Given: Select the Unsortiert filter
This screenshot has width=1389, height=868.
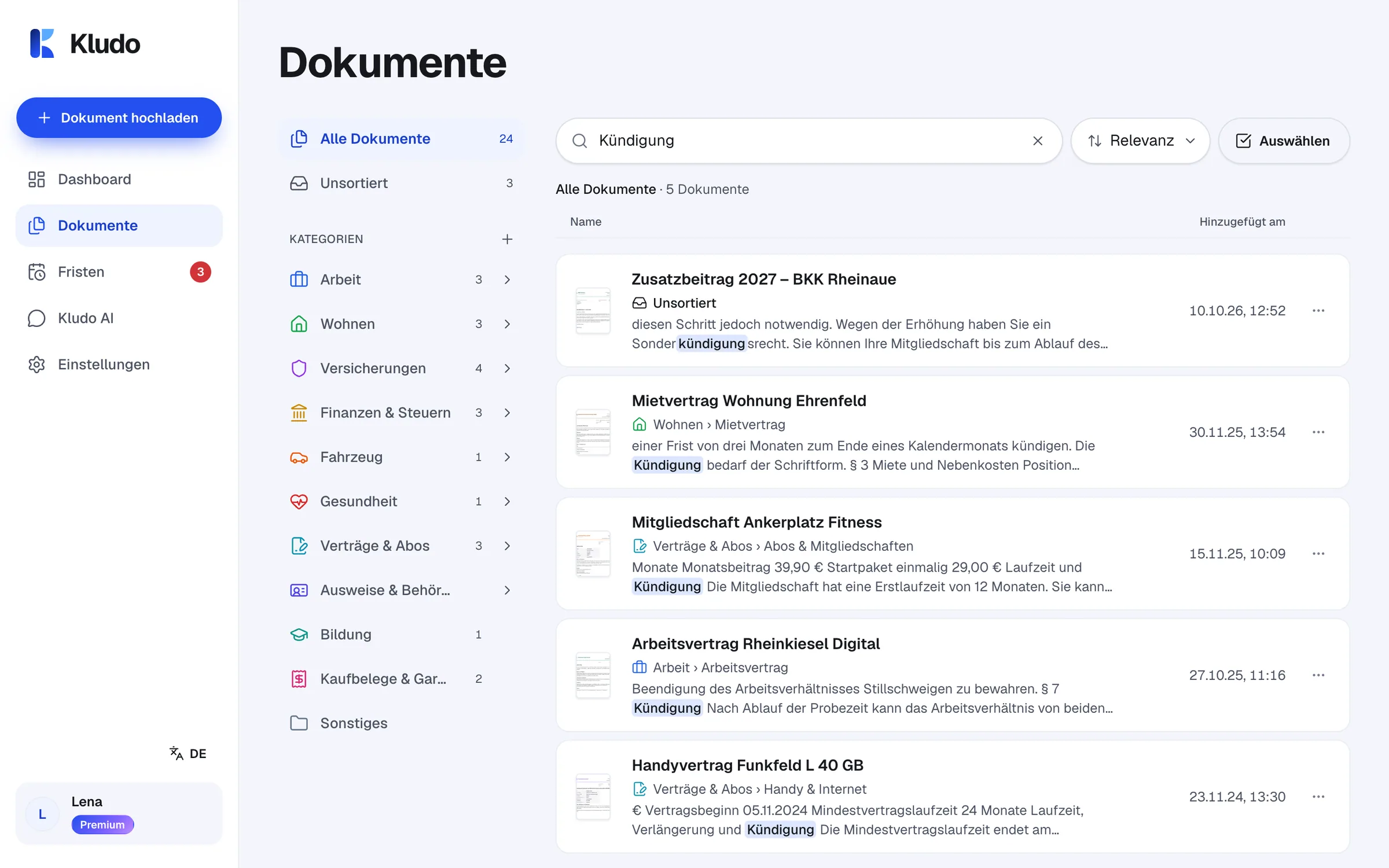Looking at the screenshot, I should pos(402,183).
